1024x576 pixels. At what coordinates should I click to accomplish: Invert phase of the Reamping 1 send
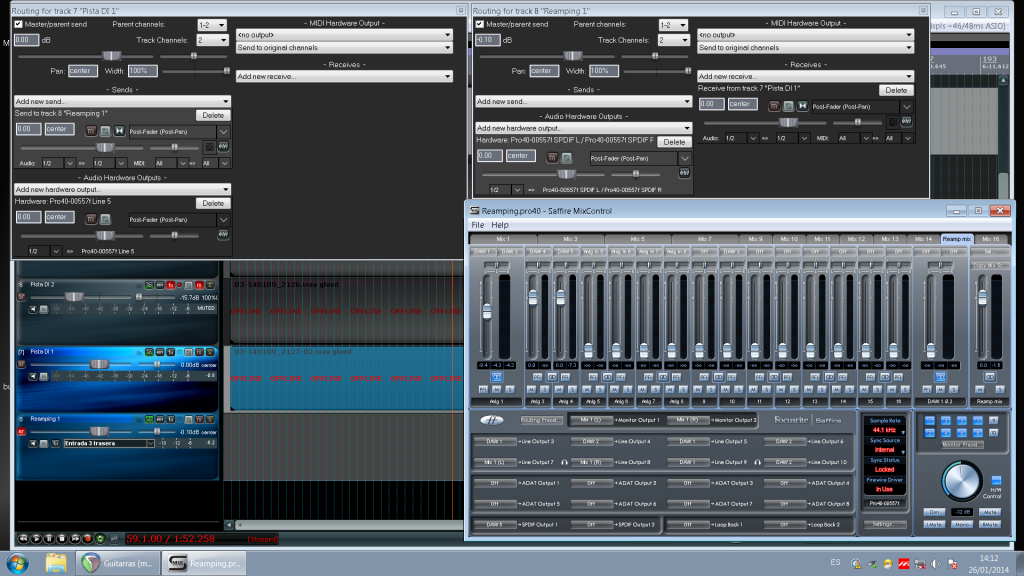point(105,130)
